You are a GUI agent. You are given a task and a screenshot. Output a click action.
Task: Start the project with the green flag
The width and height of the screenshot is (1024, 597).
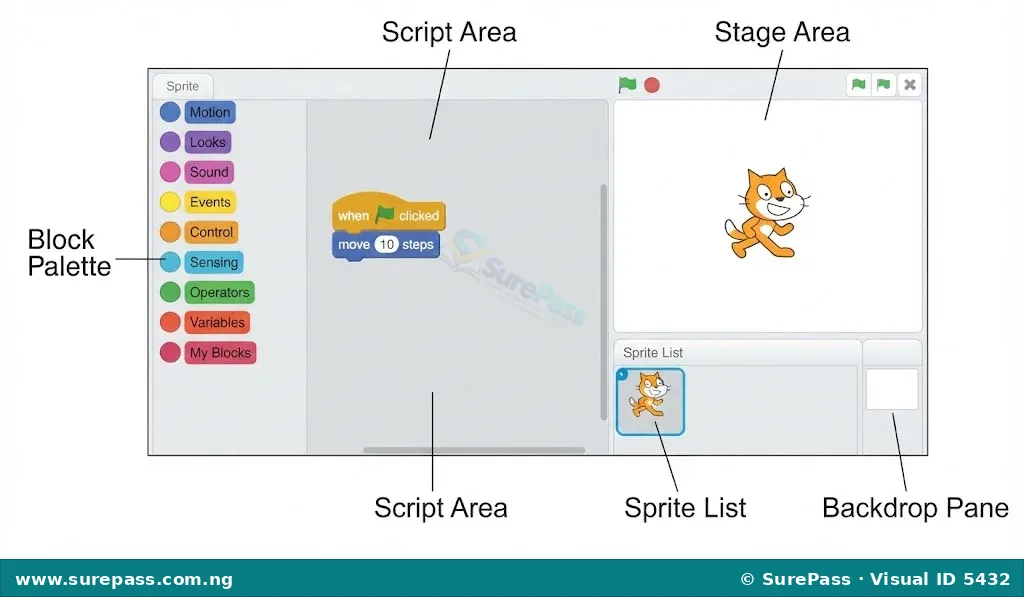tap(627, 84)
